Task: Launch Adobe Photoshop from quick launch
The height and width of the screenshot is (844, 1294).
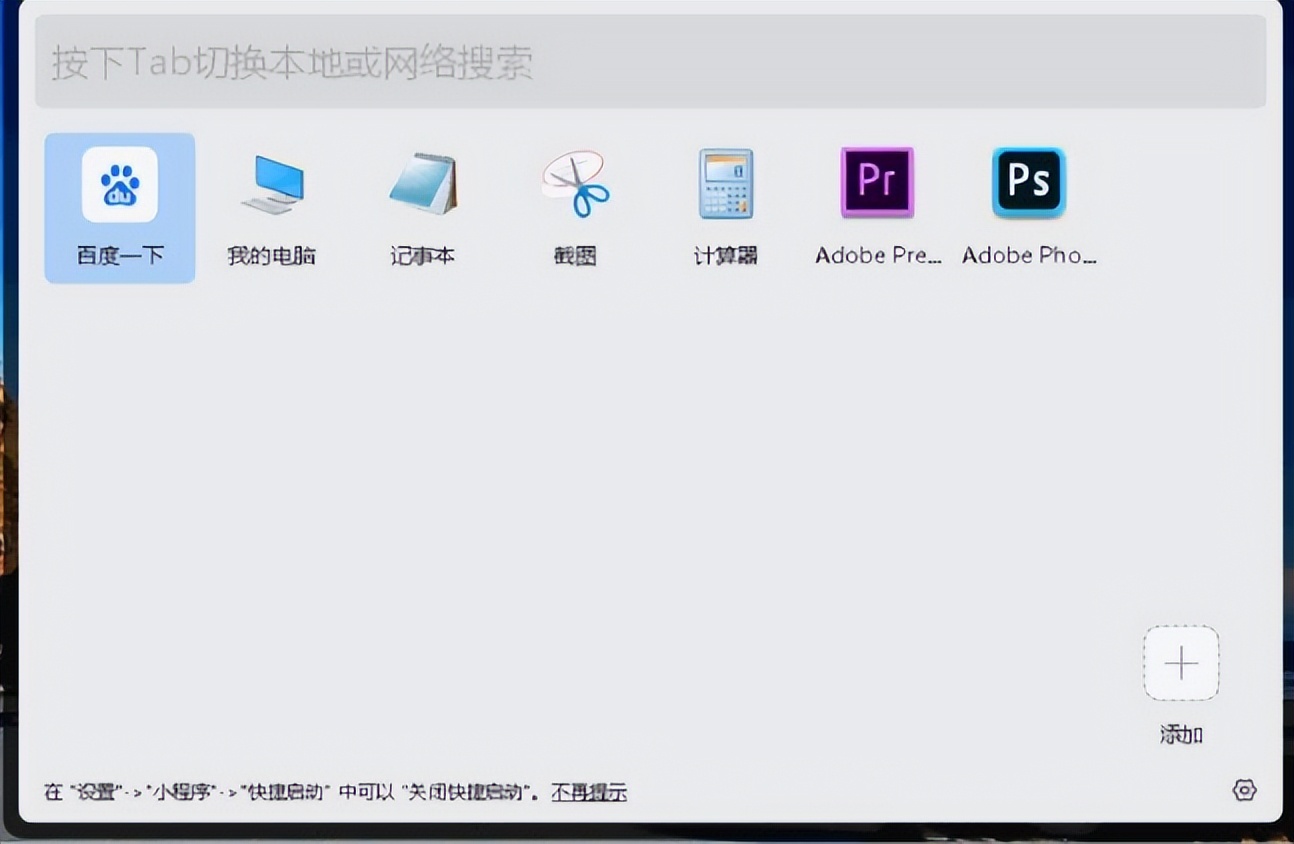Action: 1028,182
